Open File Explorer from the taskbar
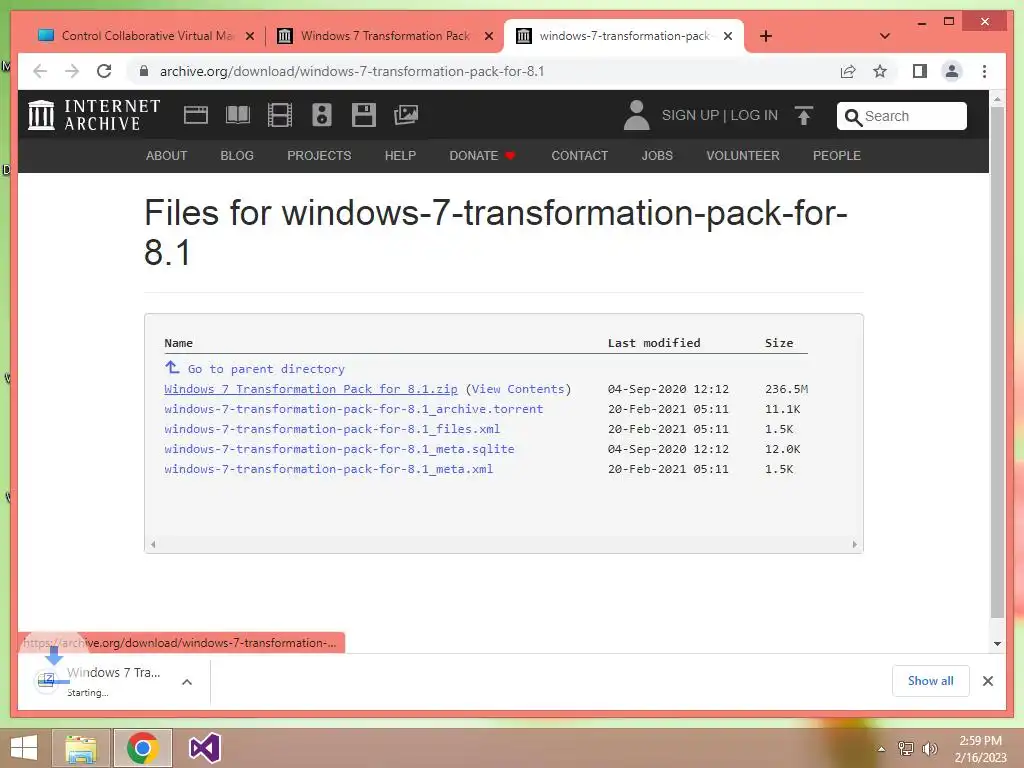Image resolution: width=1024 pixels, height=768 pixels. (x=81, y=748)
